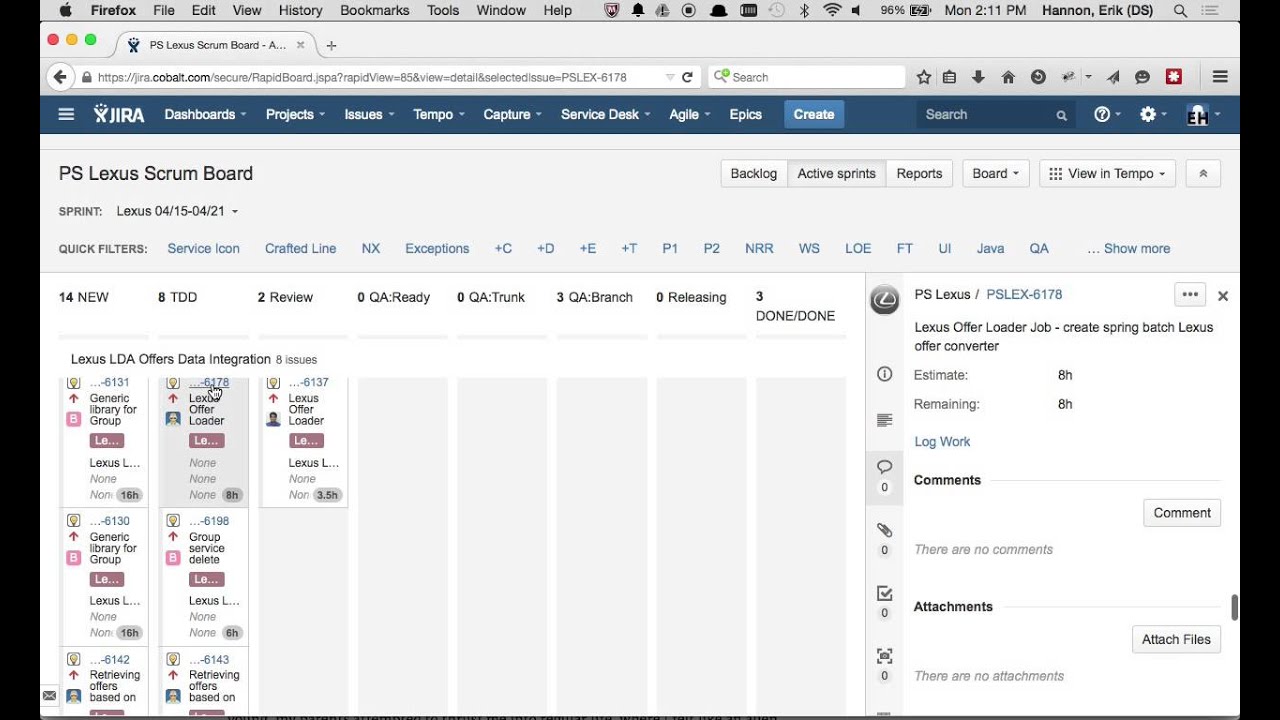Screen dimensions: 1280x720
Task: Collapse board header with chevron button
Action: [1203, 173]
